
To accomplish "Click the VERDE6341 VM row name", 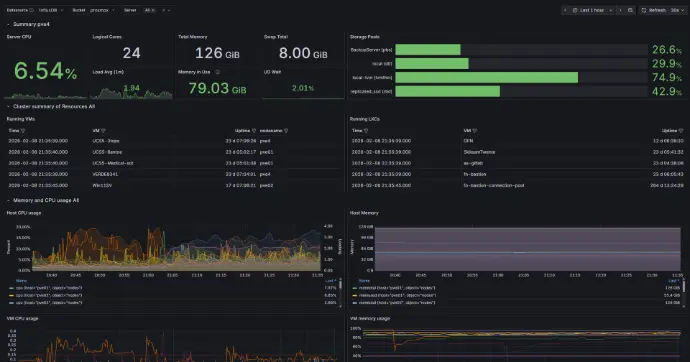I will coord(105,175).
